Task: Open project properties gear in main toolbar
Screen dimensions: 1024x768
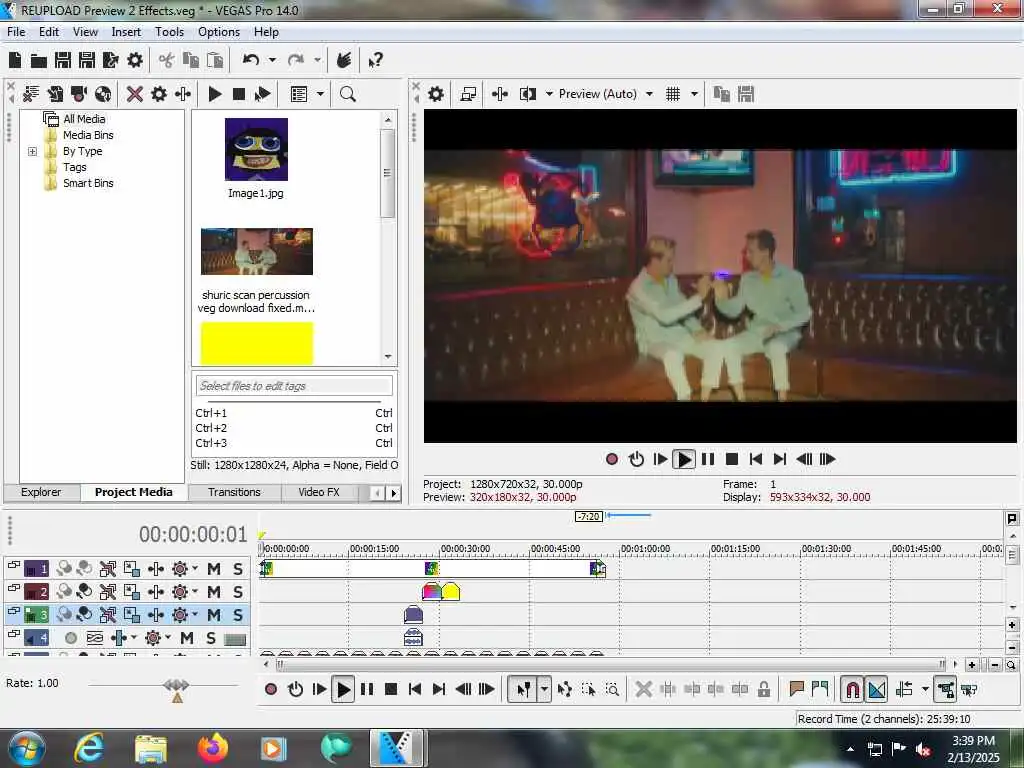Action: tap(135, 61)
